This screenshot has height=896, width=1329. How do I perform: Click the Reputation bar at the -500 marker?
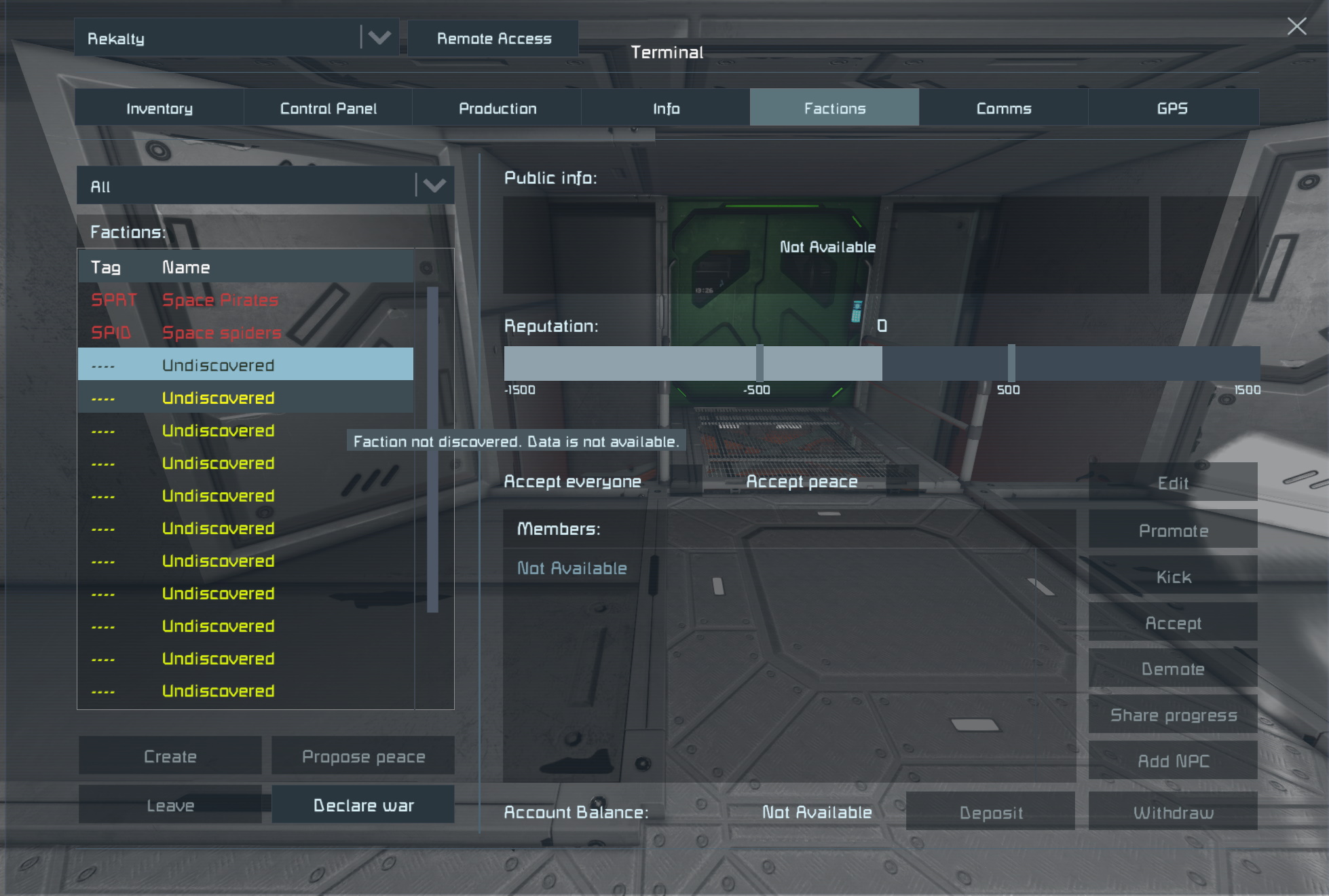[760, 363]
